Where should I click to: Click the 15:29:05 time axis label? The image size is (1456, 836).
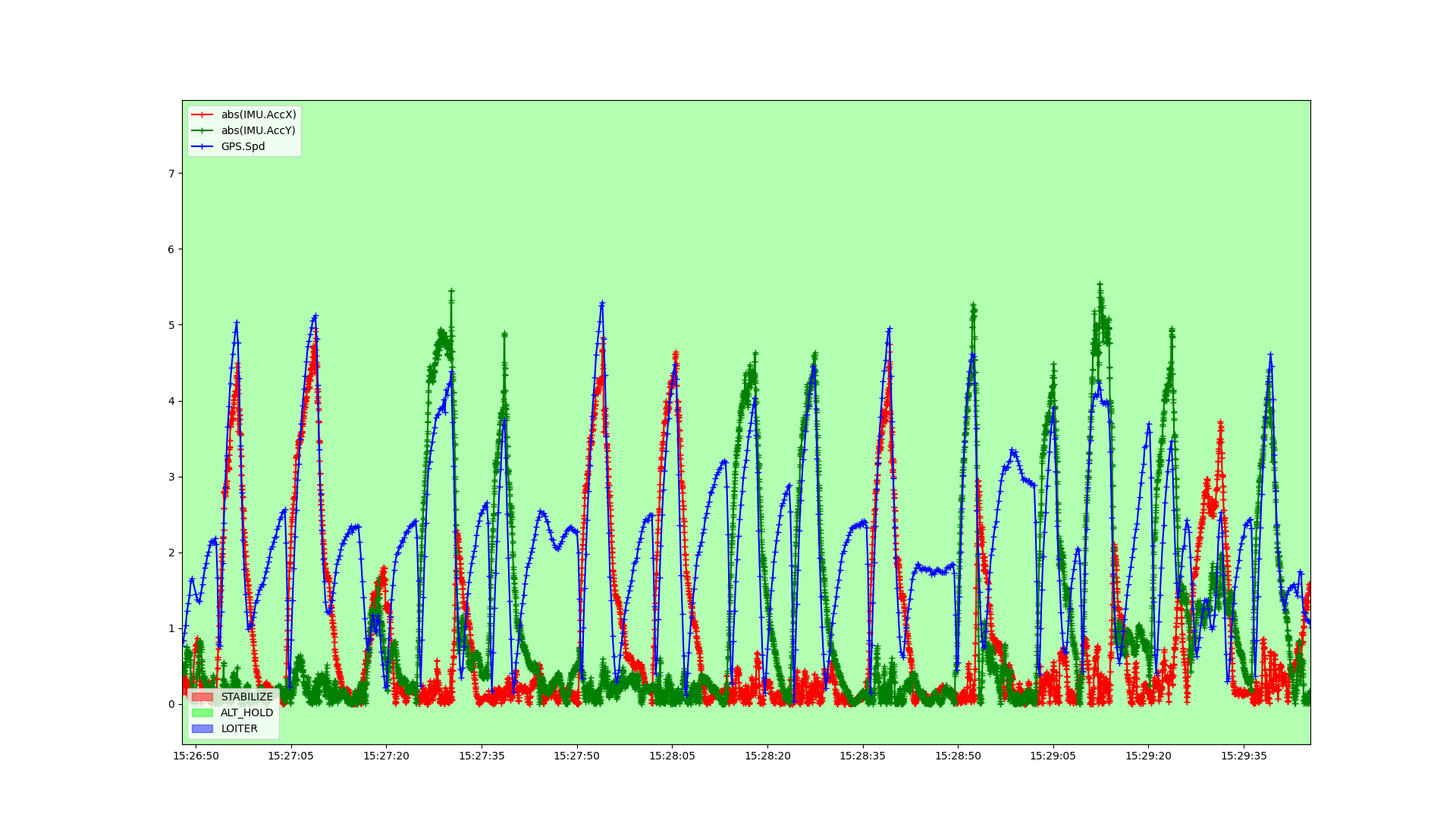pyautogui.click(x=1053, y=756)
